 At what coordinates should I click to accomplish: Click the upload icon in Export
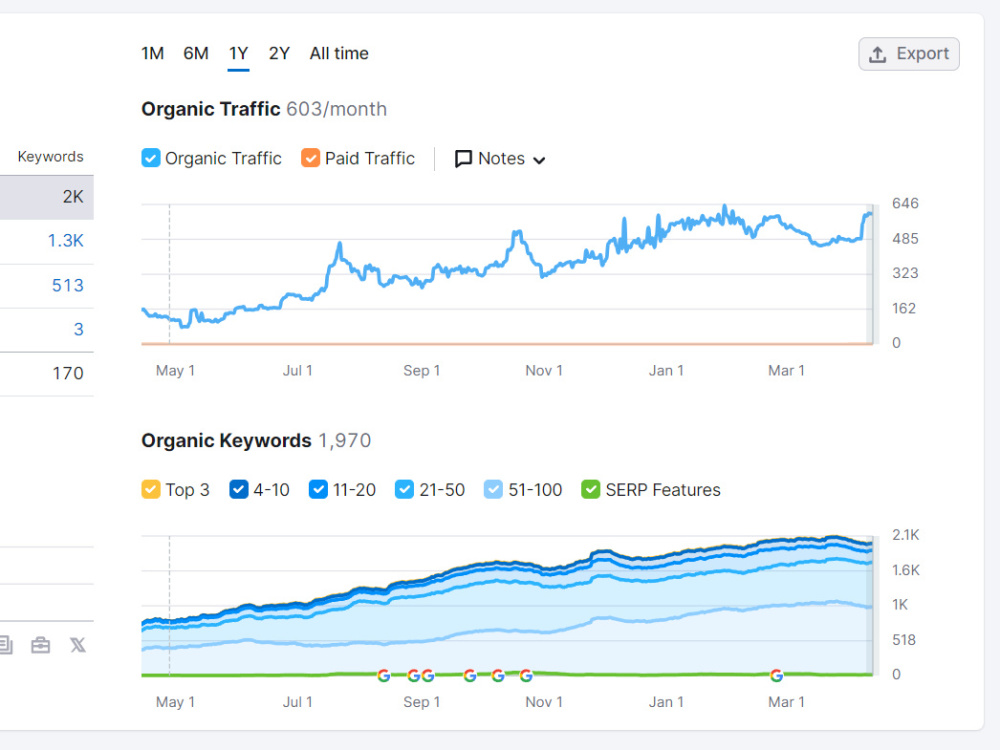(x=878, y=54)
